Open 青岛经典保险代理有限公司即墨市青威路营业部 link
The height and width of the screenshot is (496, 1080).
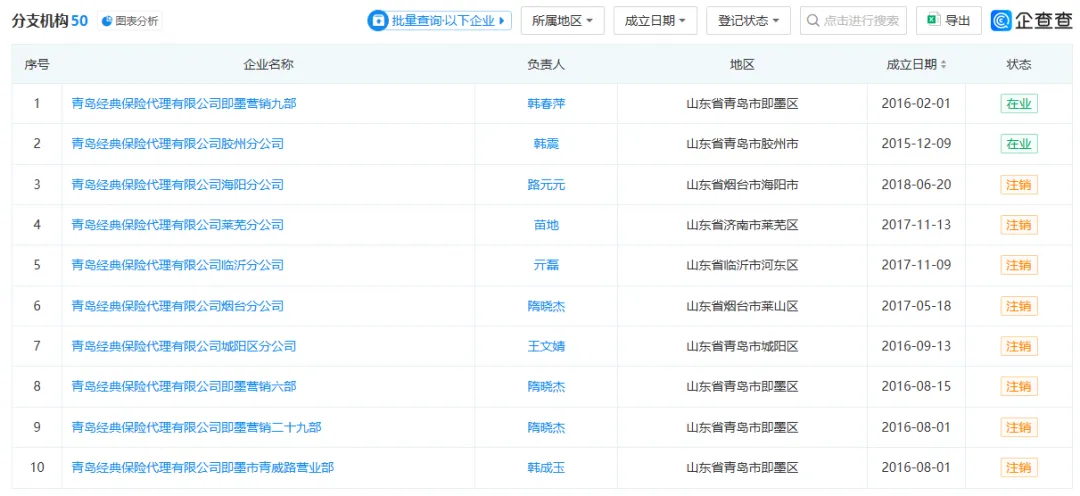[x=202, y=467]
